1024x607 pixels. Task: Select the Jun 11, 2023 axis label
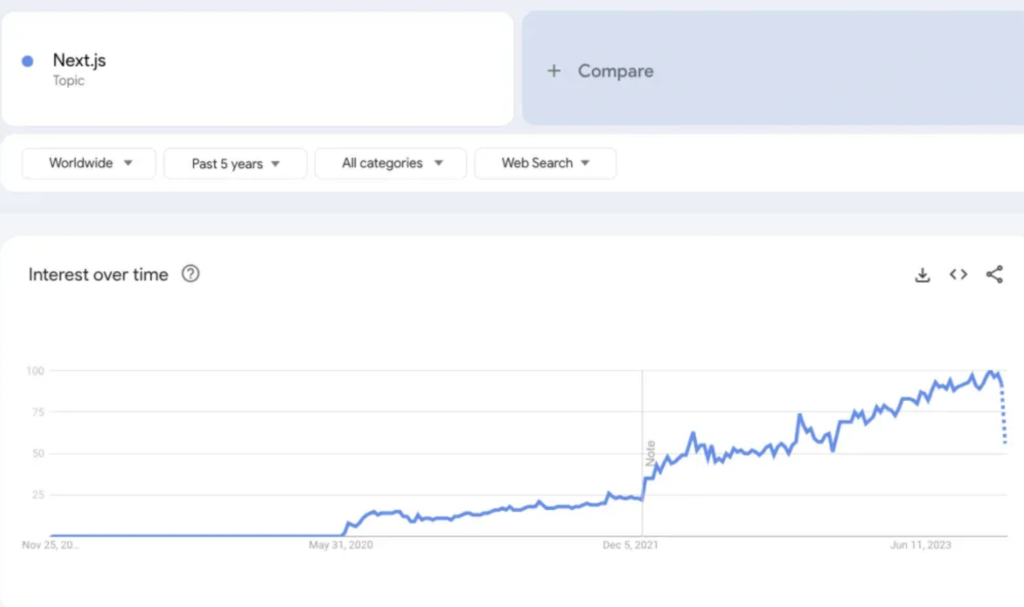(921, 545)
